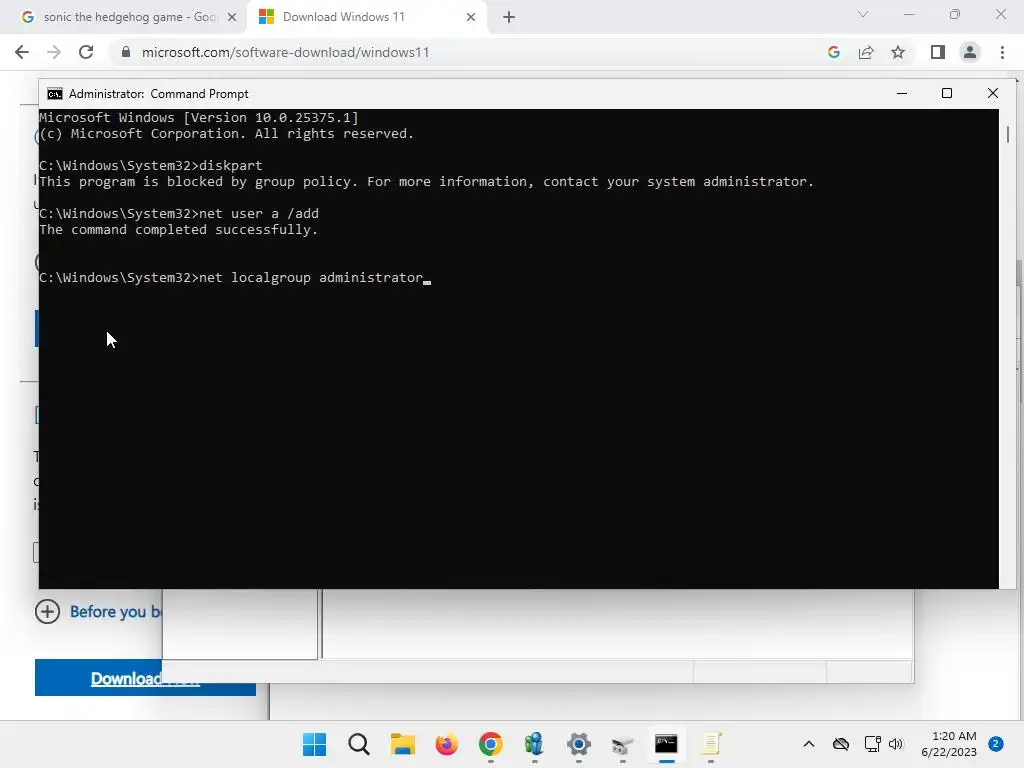
Task: Open volume speaker tray icon
Action: point(895,744)
